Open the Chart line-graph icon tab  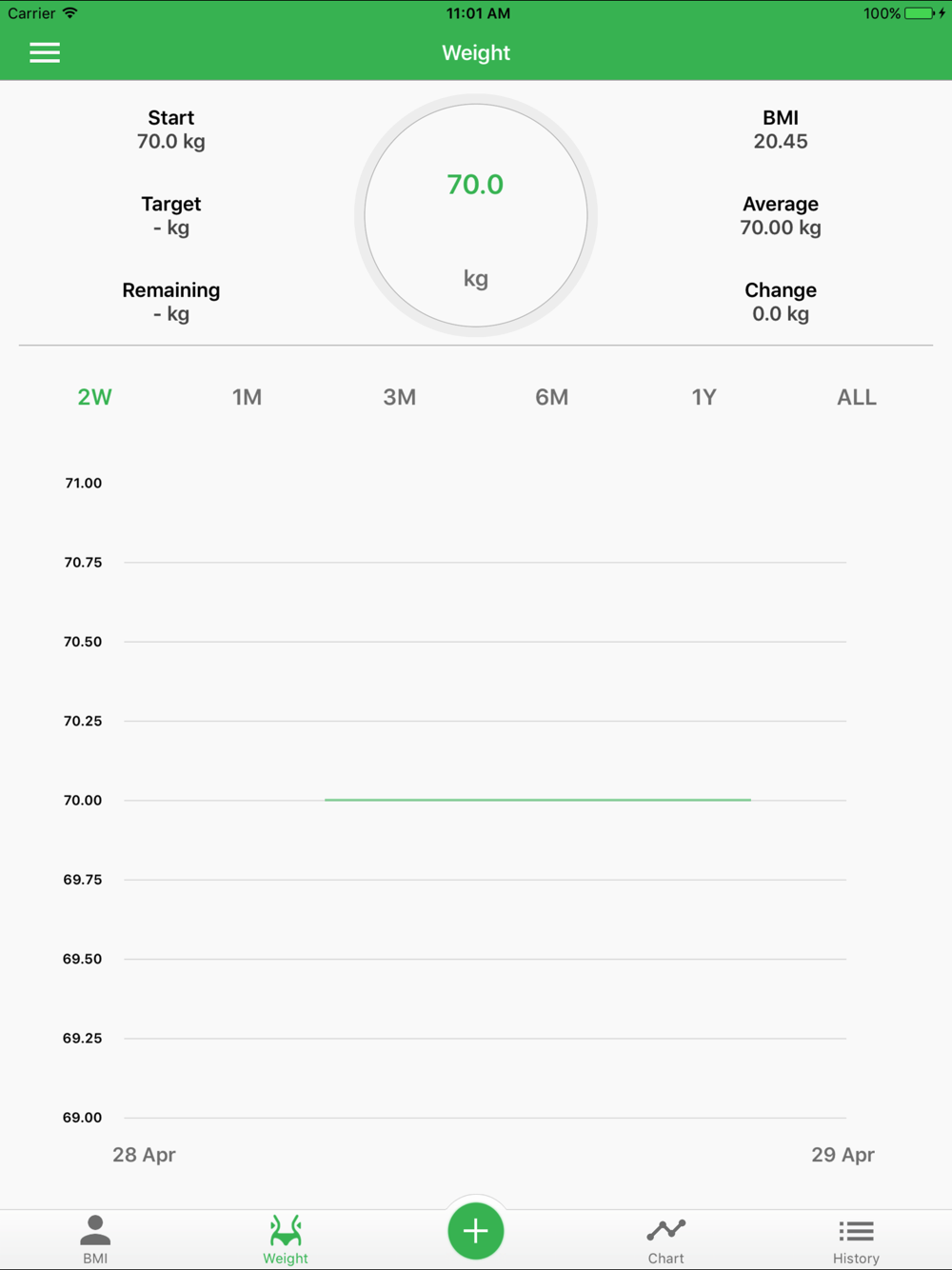click(666, 1240)
